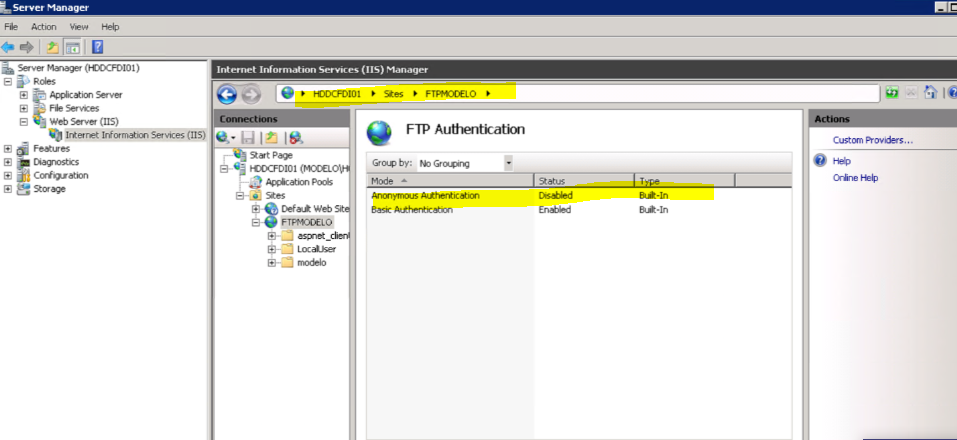Select the HDDCFDI01 (MODELO) server node

pyautogui.click(x=299, y=168)
